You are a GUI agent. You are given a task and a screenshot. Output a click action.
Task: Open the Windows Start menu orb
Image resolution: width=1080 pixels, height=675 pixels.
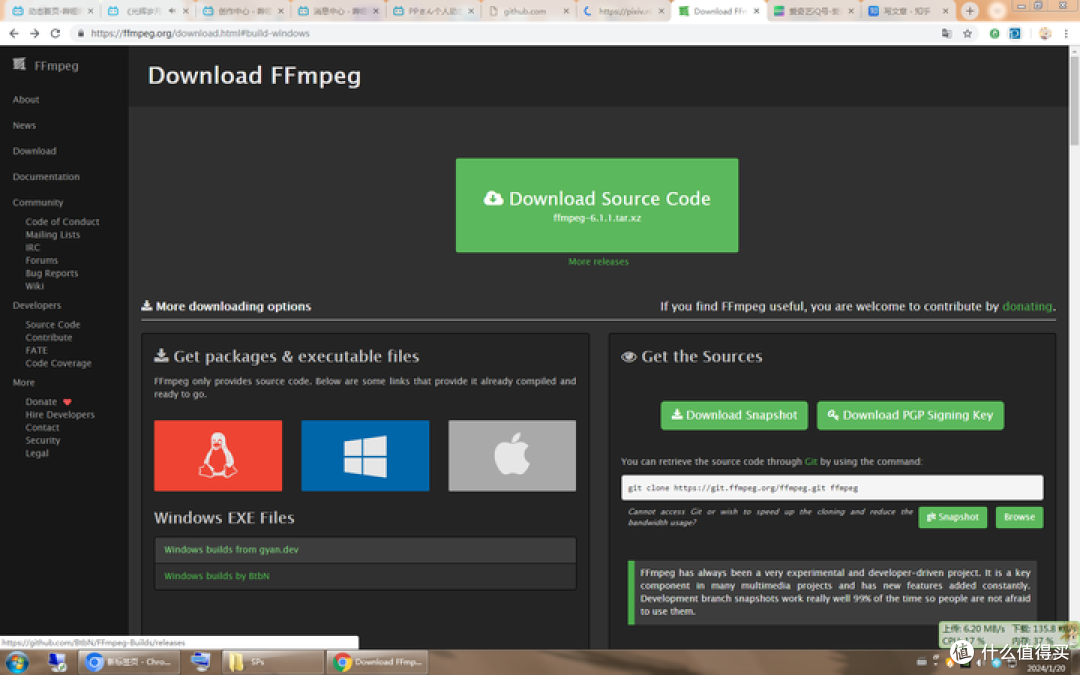tap(17, 662)
